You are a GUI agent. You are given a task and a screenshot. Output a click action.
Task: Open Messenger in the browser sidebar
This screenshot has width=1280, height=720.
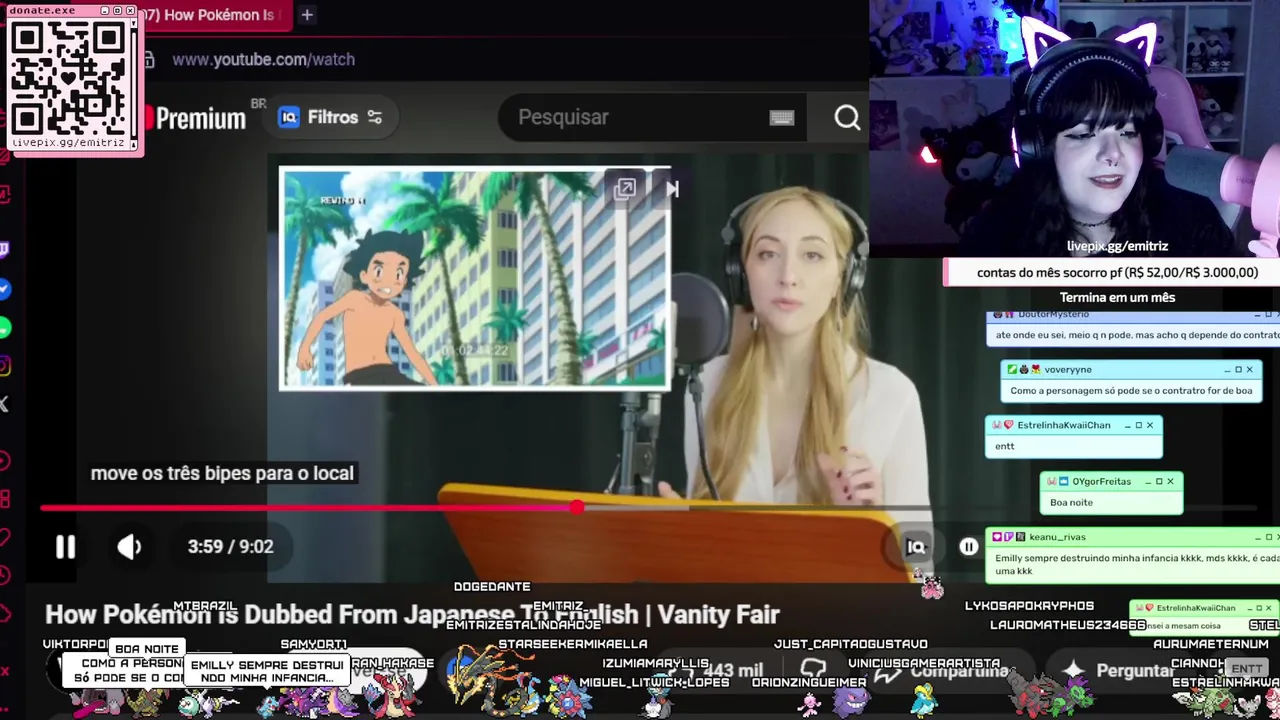pyautogui.click(x=5, y=289)
